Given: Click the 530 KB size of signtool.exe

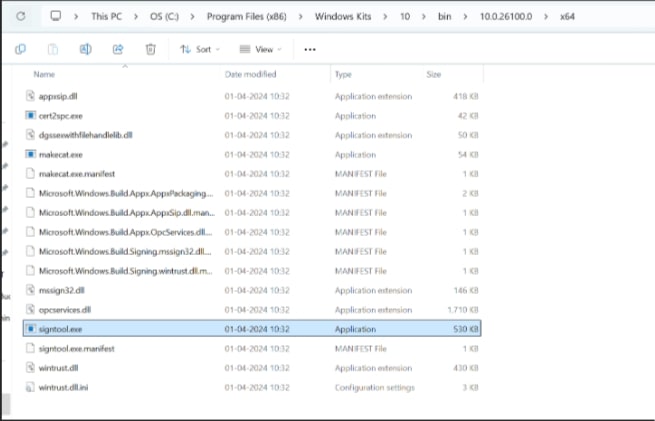Looking at the screenshot, I should click(466, 329).
